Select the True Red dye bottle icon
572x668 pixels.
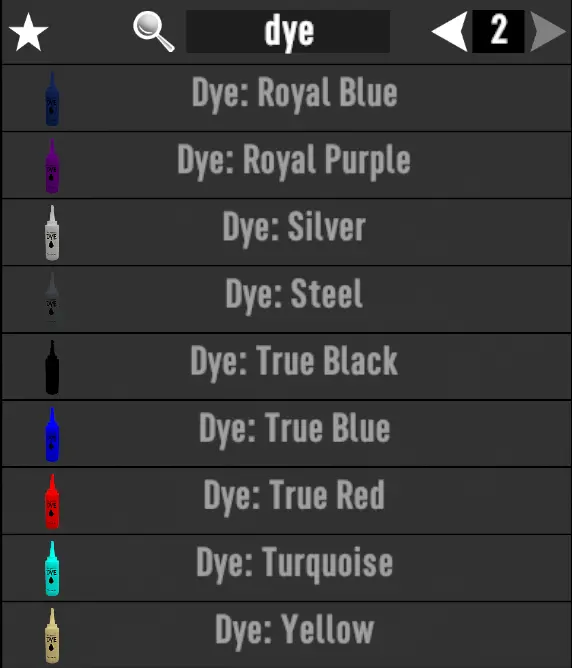click(x=52, y=501)
